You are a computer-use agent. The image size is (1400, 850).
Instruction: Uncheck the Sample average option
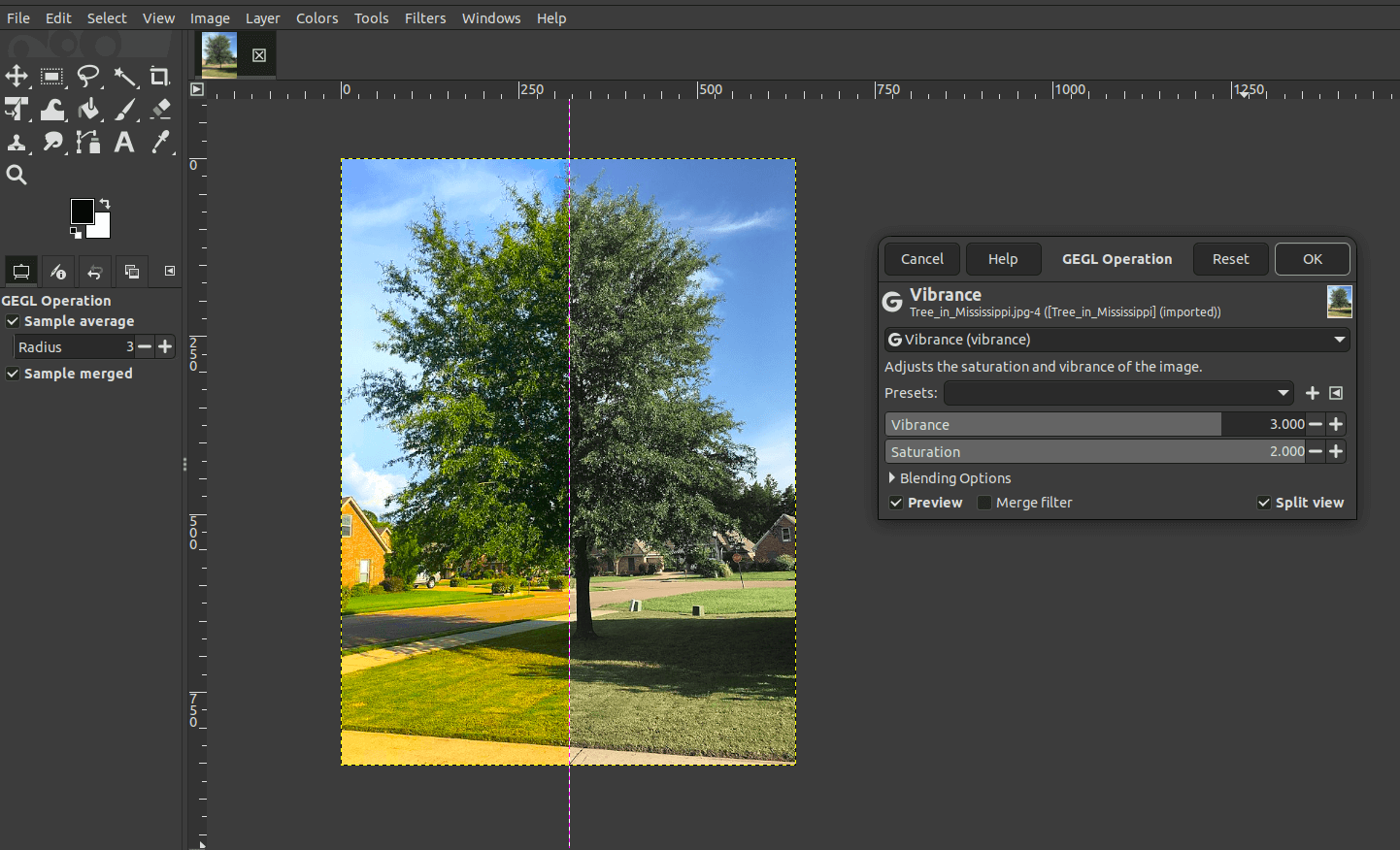point(13,321)
